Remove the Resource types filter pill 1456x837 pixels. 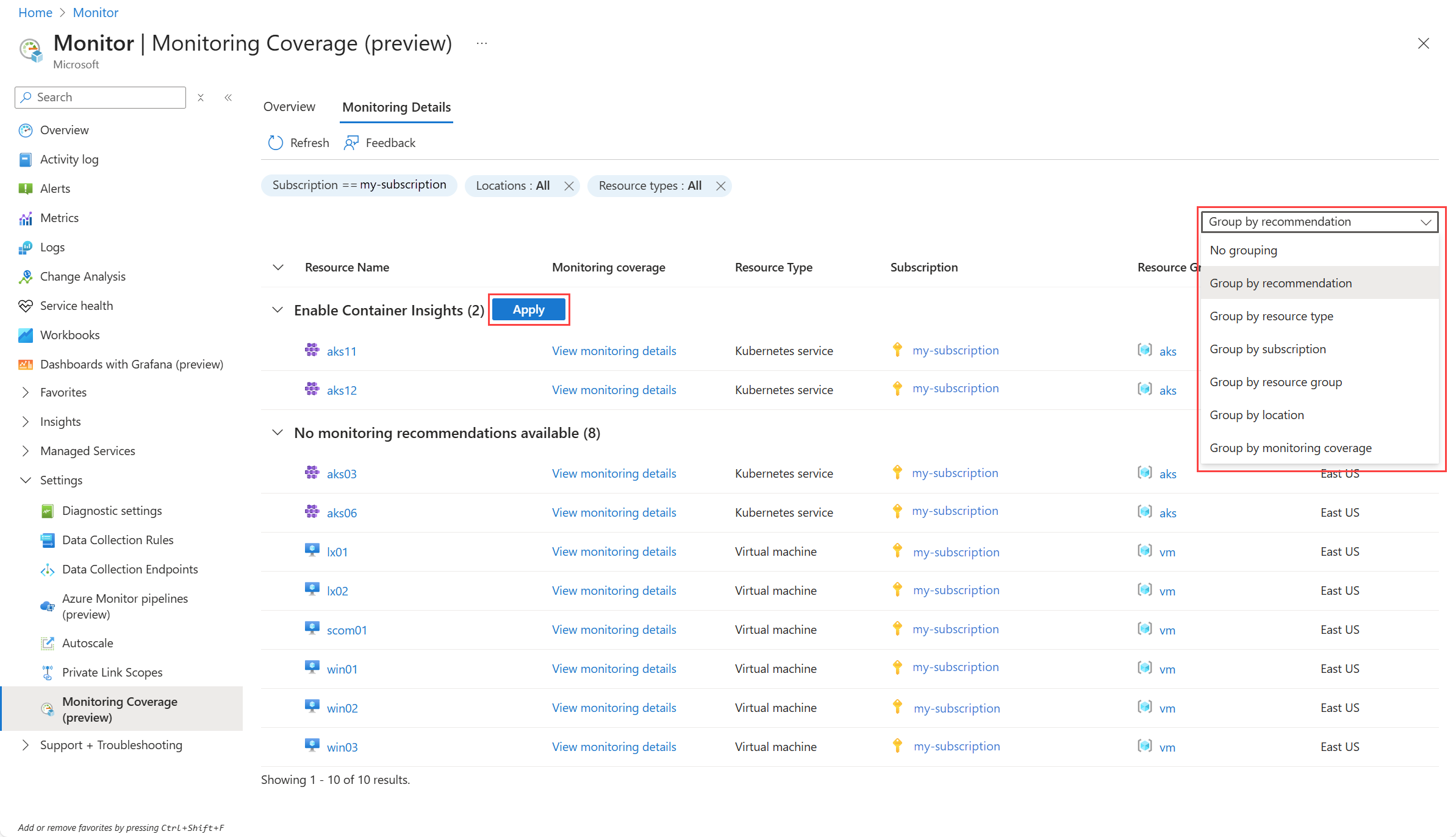720,186
